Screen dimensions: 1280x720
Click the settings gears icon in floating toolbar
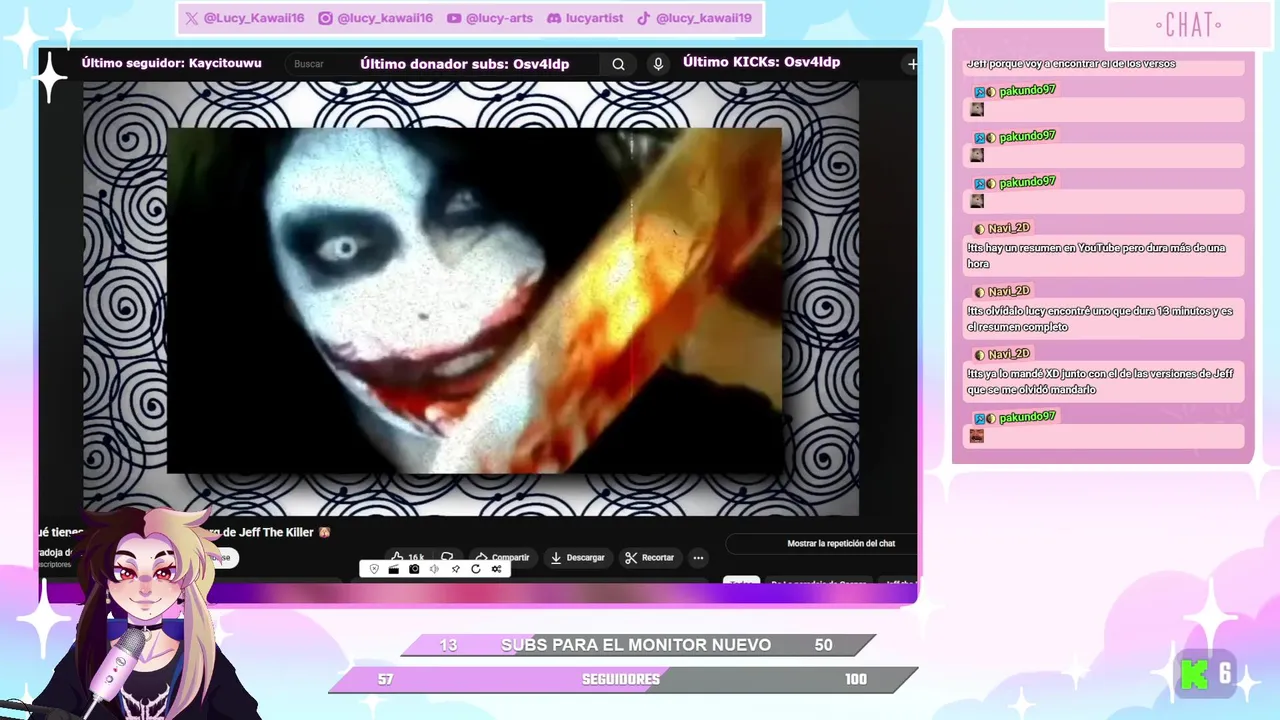(x=496, y=569)
